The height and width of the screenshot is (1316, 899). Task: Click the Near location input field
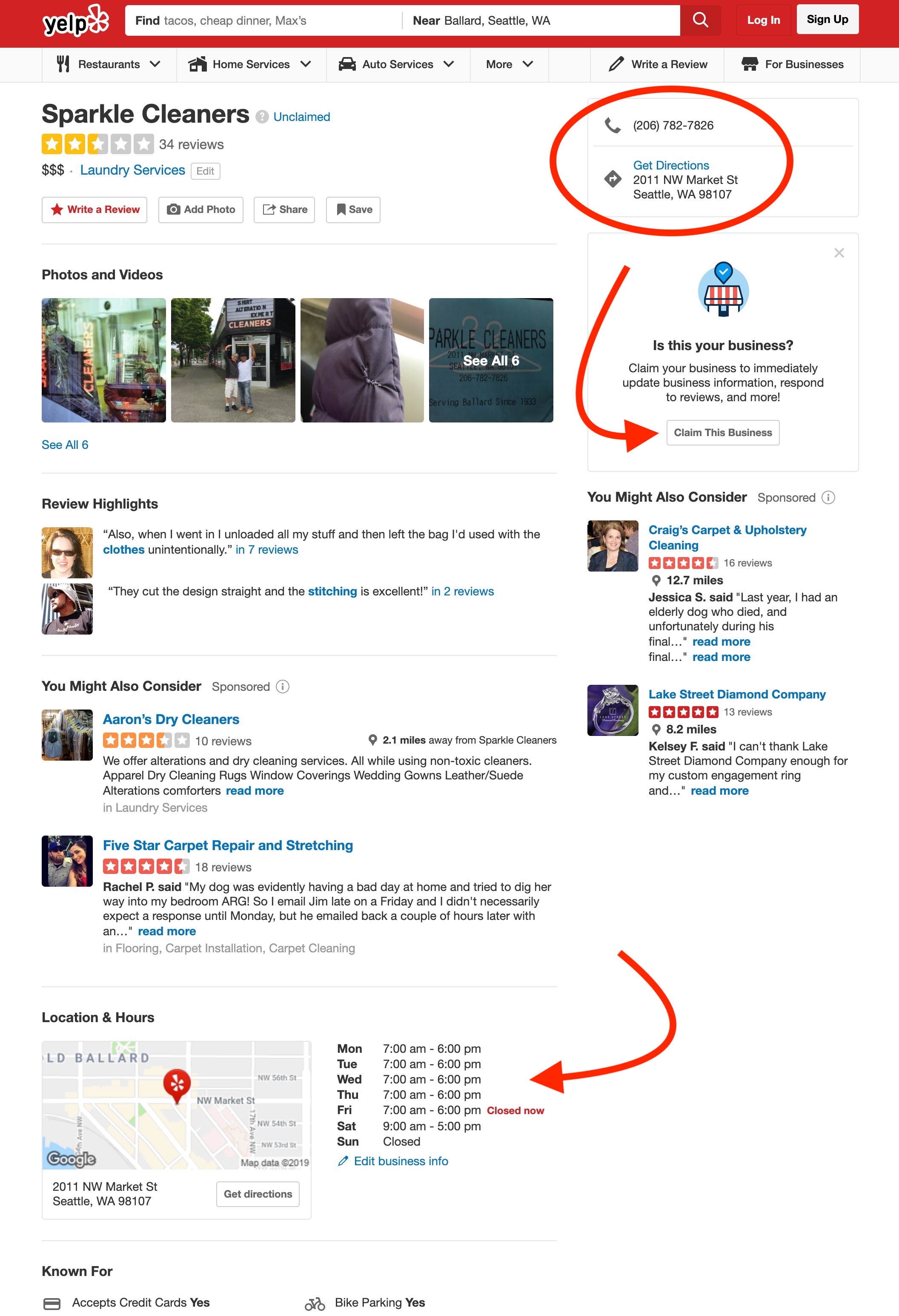pyautogui.click(x=541, y=20)
